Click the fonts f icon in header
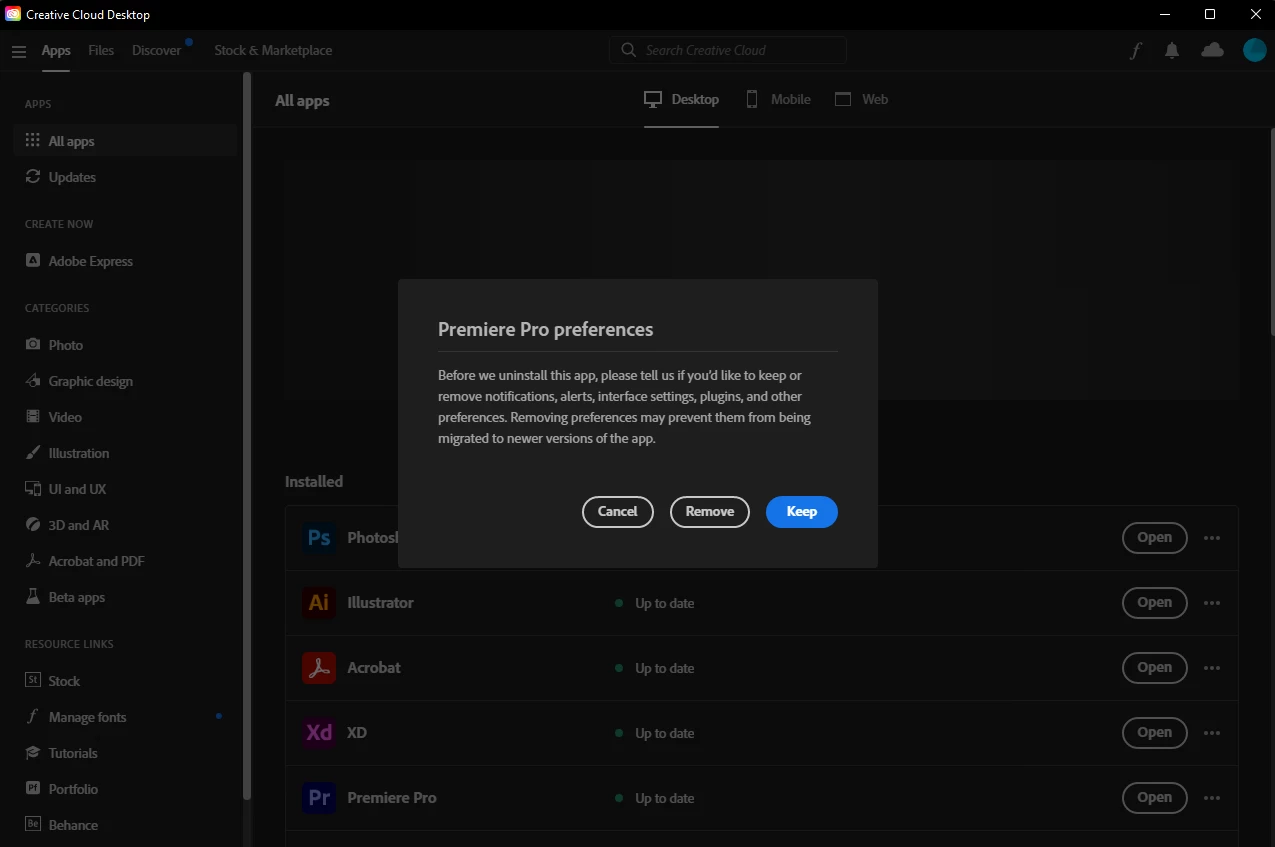Viewport: 1275px width, 847px height. click(1136, 50)
